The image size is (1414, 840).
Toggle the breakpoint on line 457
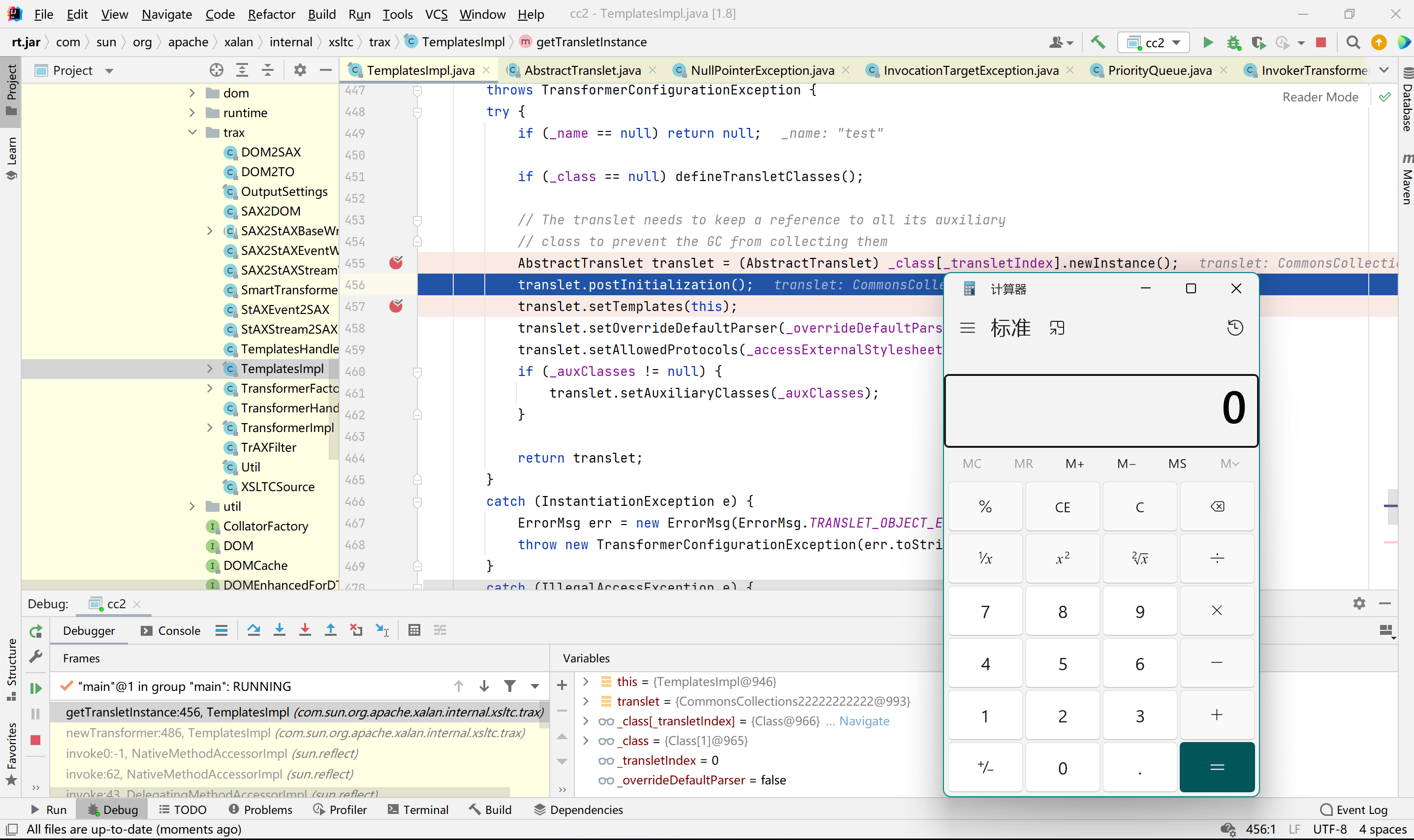(396, 306)
